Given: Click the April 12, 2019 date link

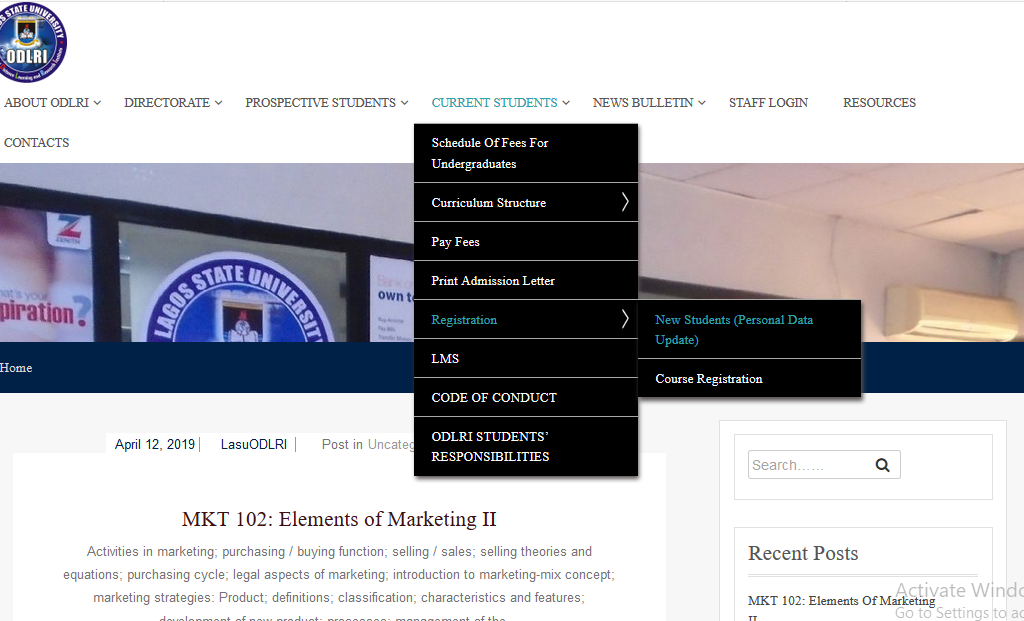Looking at the screenshot, I should [x=155, y=445].
